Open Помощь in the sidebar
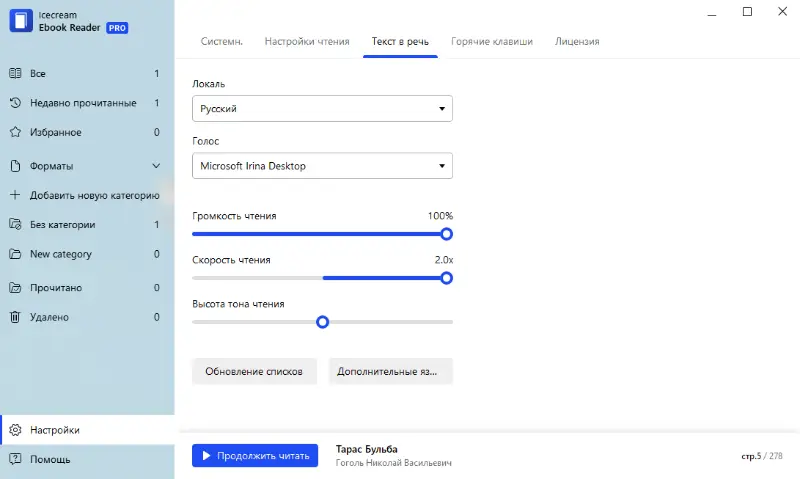 click(x=87, y=459)
